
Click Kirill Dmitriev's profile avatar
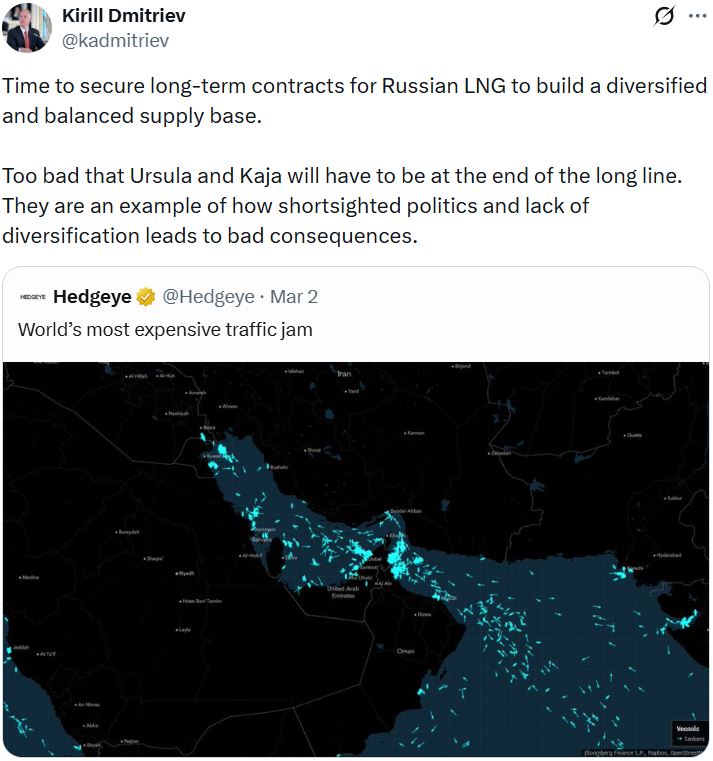(27, 28)
